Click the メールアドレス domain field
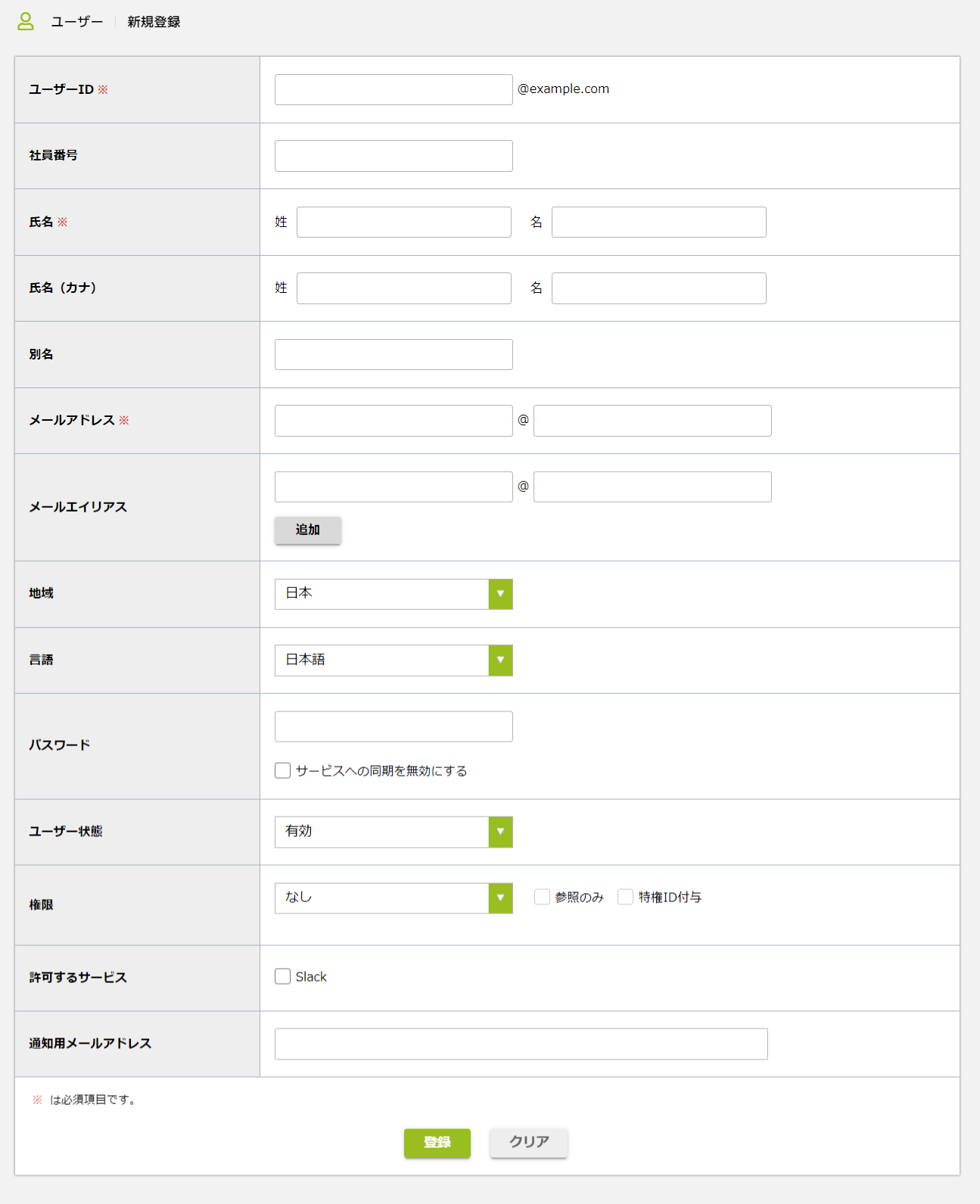The height and width of the screenshot is (1204, 980). tap(652, 421)
